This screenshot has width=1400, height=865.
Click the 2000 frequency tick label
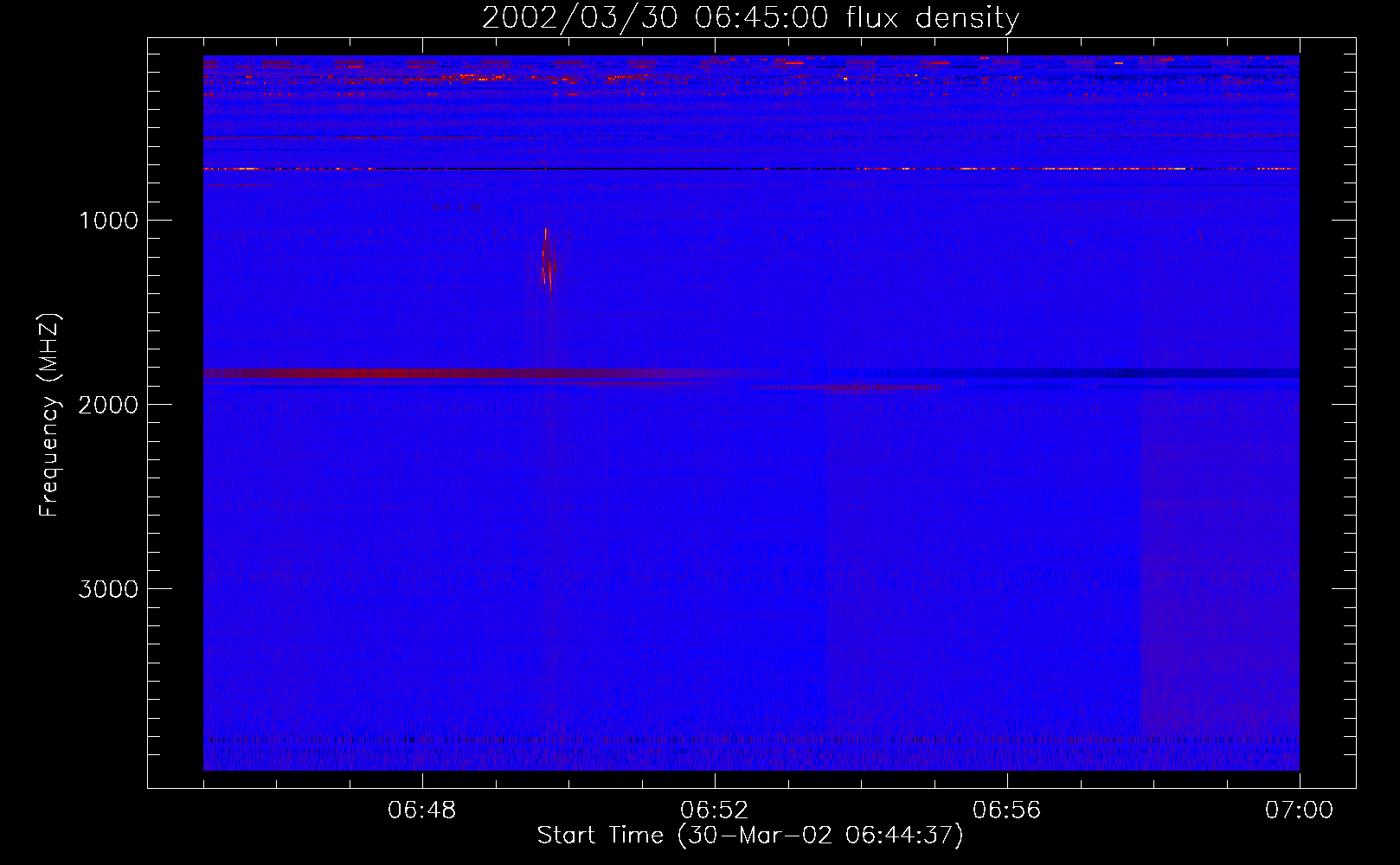coord(108,404)
